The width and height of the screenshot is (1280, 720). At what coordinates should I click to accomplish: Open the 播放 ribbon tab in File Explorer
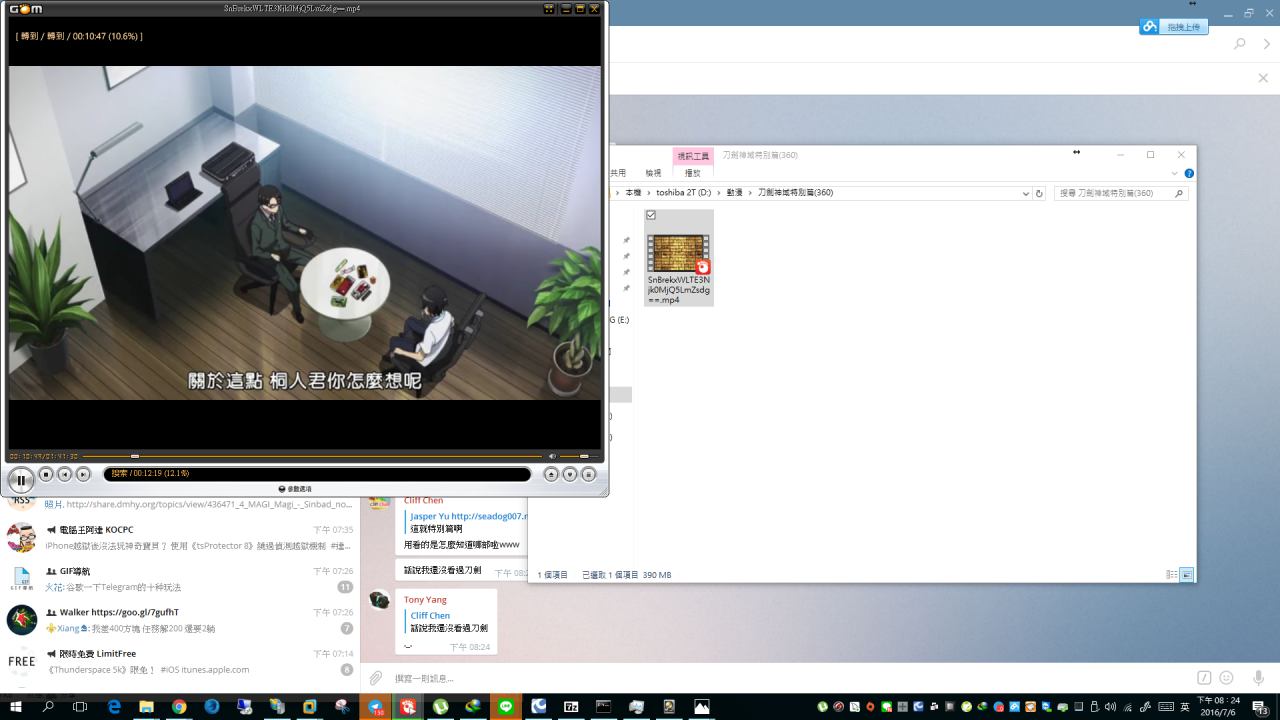pos(692,173)
